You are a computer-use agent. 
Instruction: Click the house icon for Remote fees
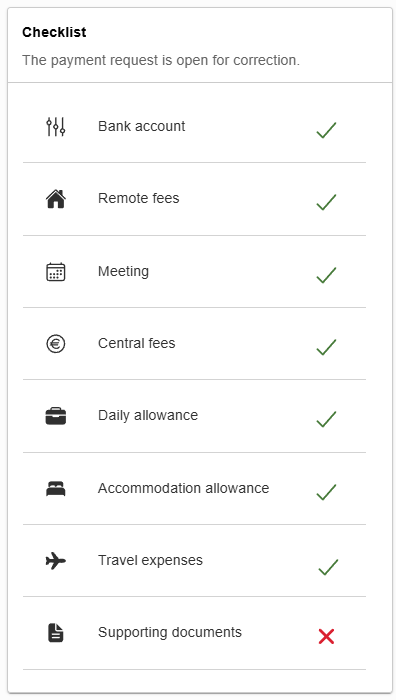[56, 199]
